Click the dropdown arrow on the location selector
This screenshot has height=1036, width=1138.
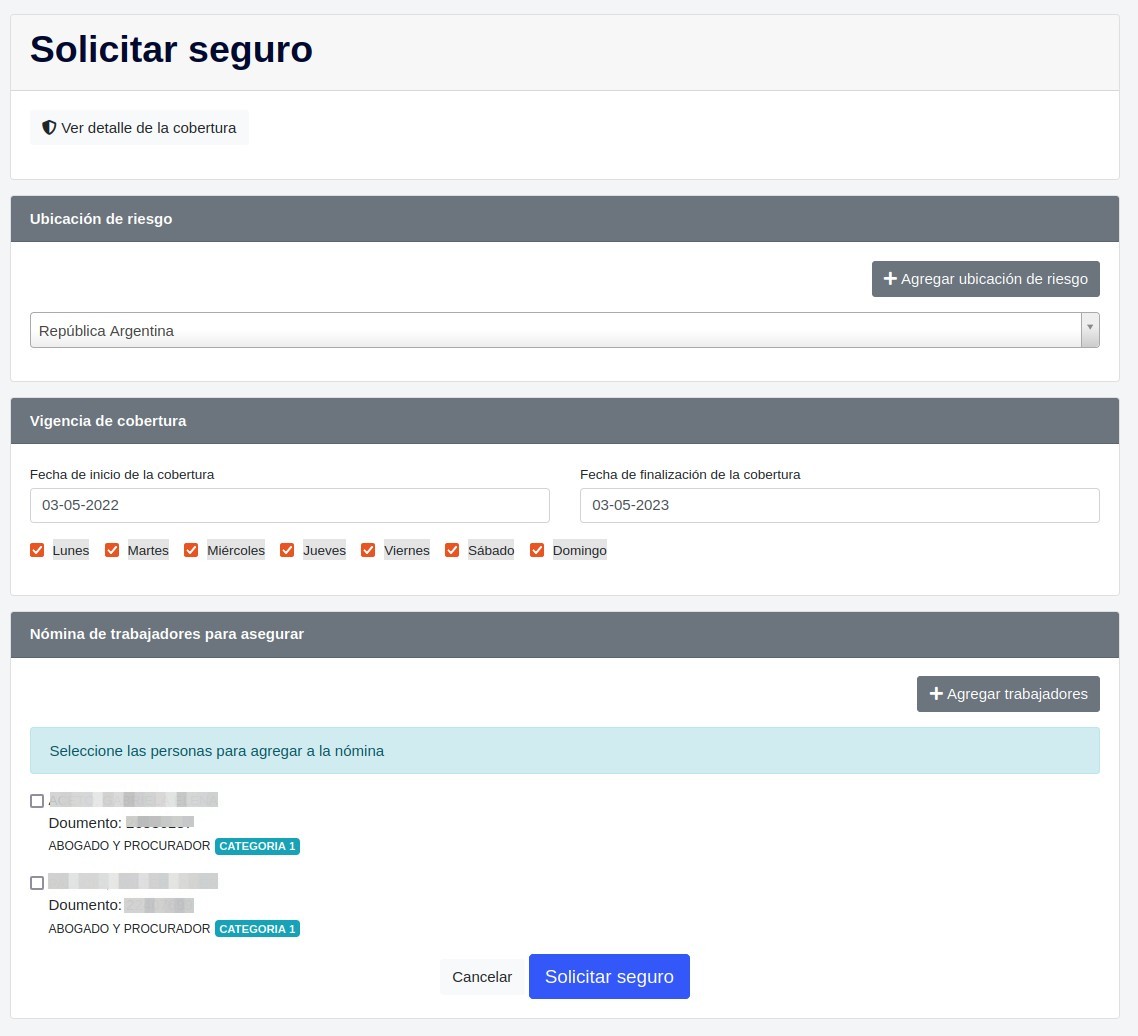(x=1090, y=330)
